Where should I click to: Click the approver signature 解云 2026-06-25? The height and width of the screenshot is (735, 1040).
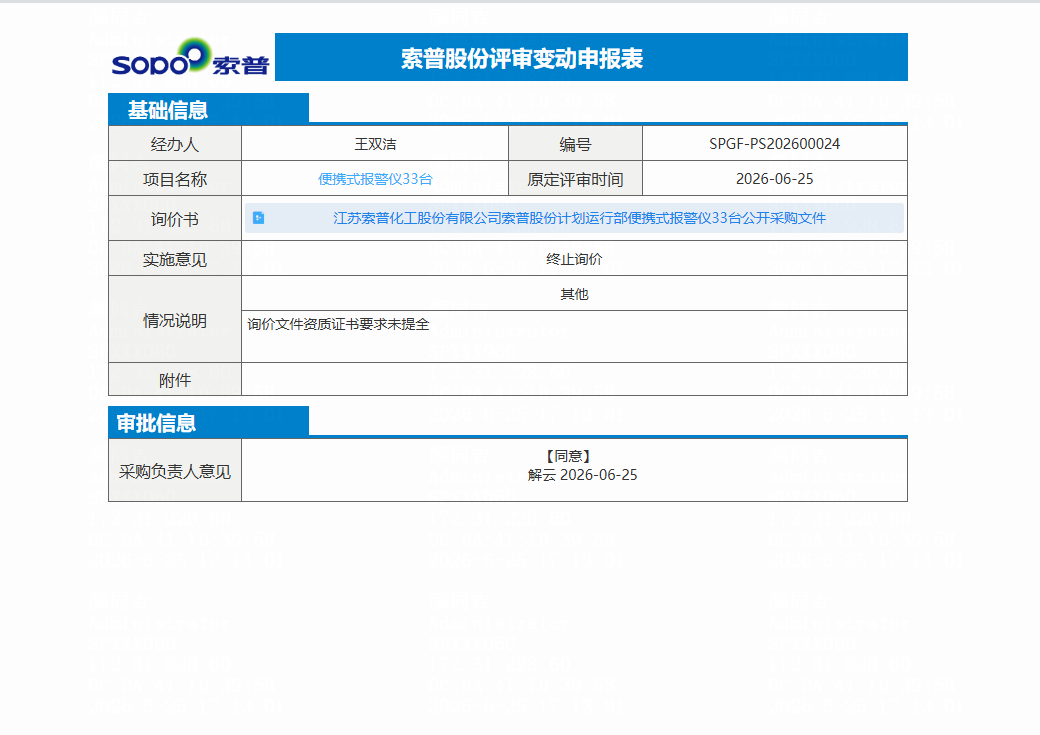pyautogui.click(x=582, y=475)
